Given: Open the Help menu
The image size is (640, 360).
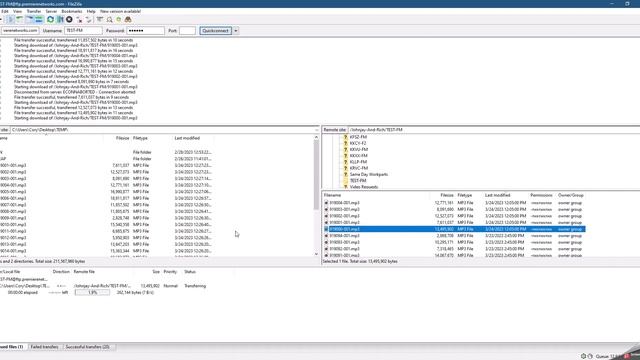Looking at the screenshot, I should (x=91, y=11).
